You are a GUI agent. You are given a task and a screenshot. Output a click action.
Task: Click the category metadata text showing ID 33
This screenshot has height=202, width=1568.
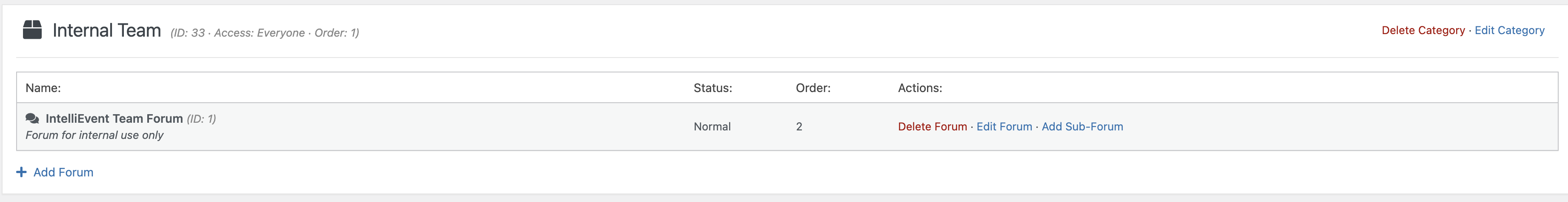(264, 33)
